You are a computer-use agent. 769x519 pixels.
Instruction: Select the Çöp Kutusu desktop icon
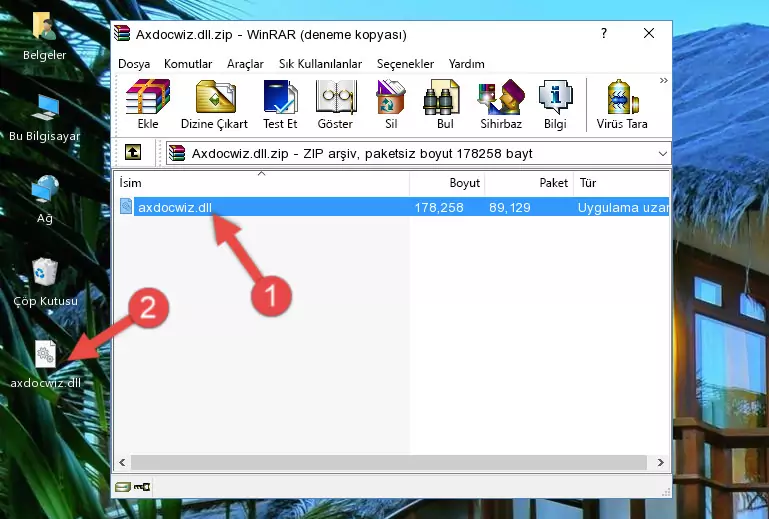[x=45, y=283]
